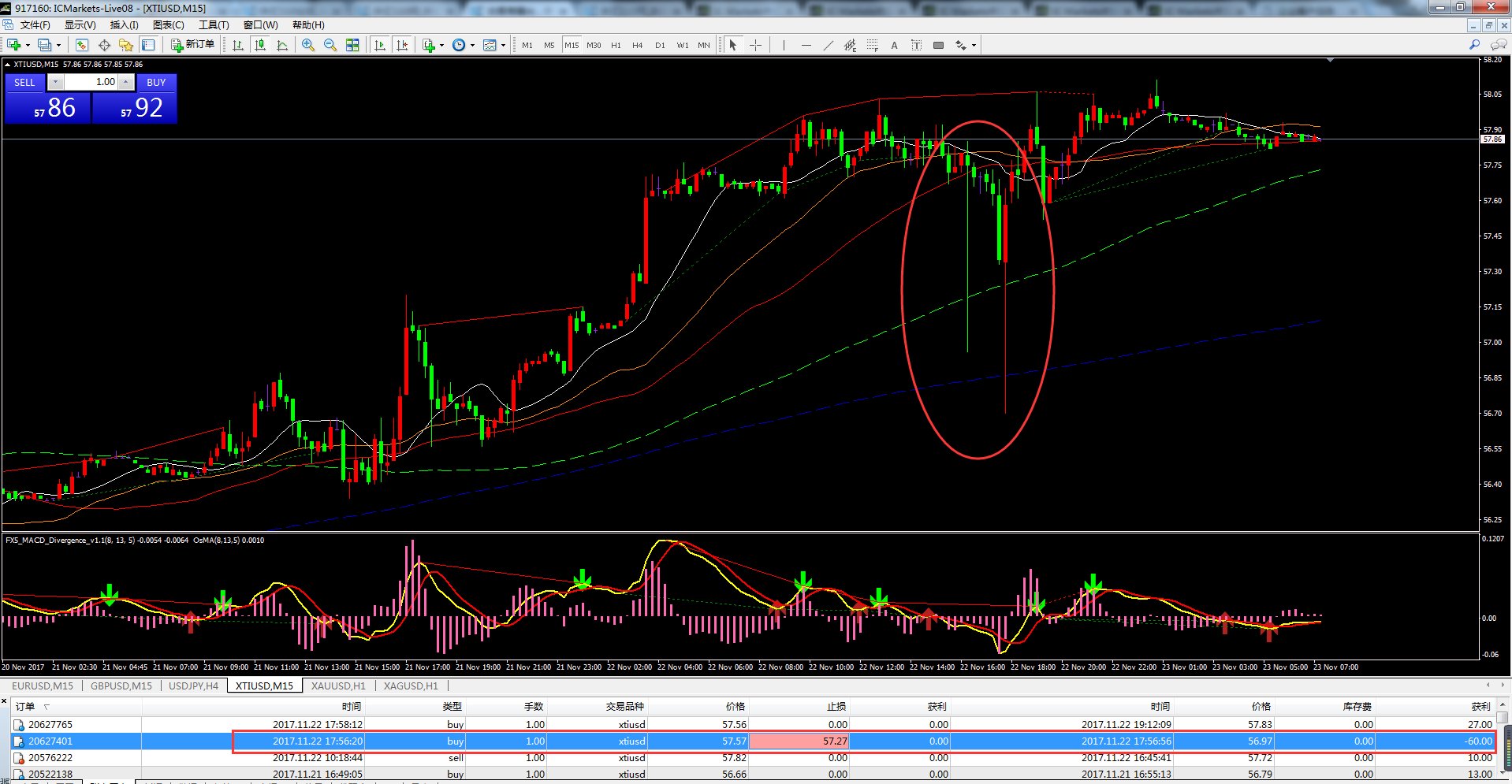Toggle the chart auto scroll button
This screenshot has height=784, width=1512.
(x=380, y=45)
